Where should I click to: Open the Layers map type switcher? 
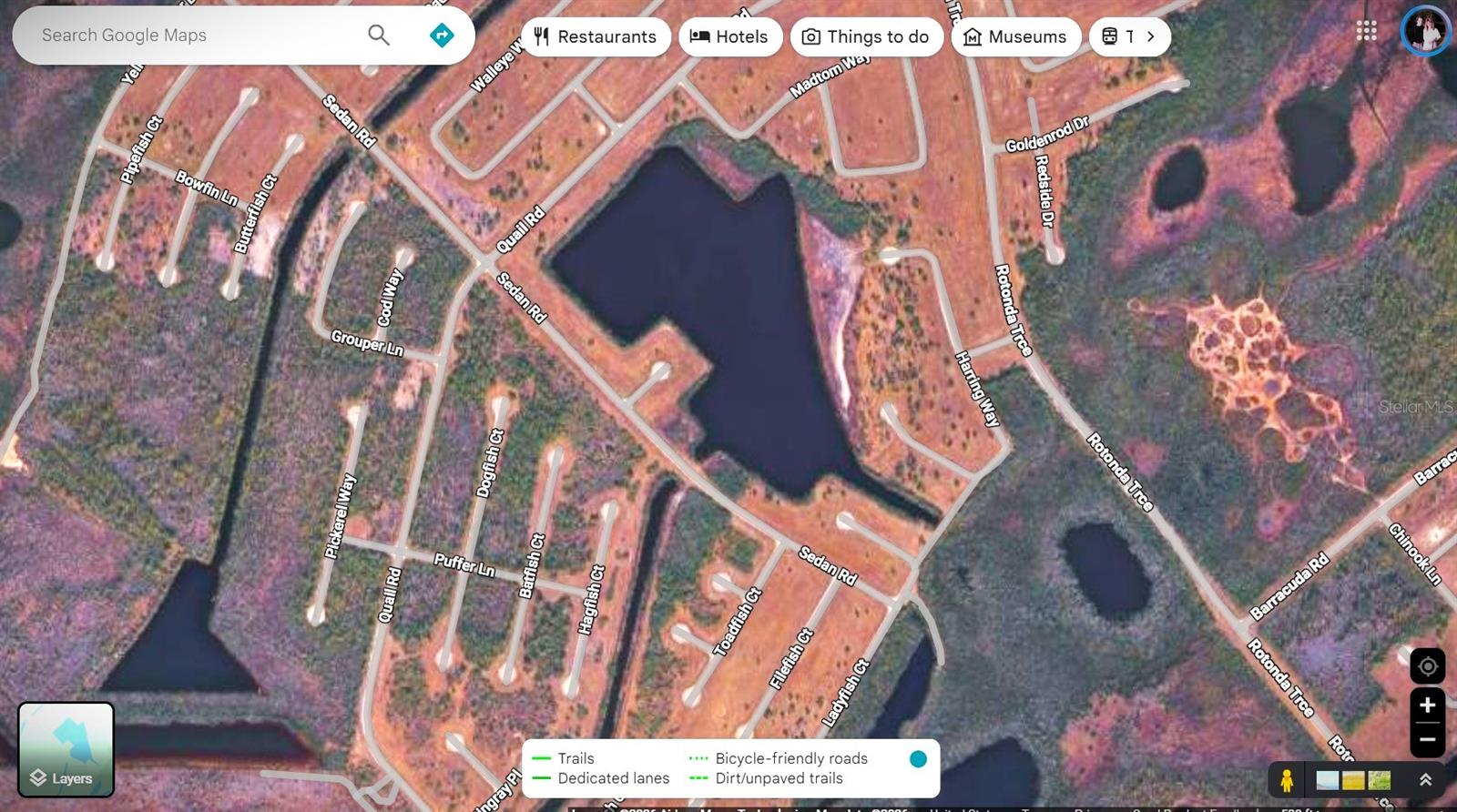(66, 749)
